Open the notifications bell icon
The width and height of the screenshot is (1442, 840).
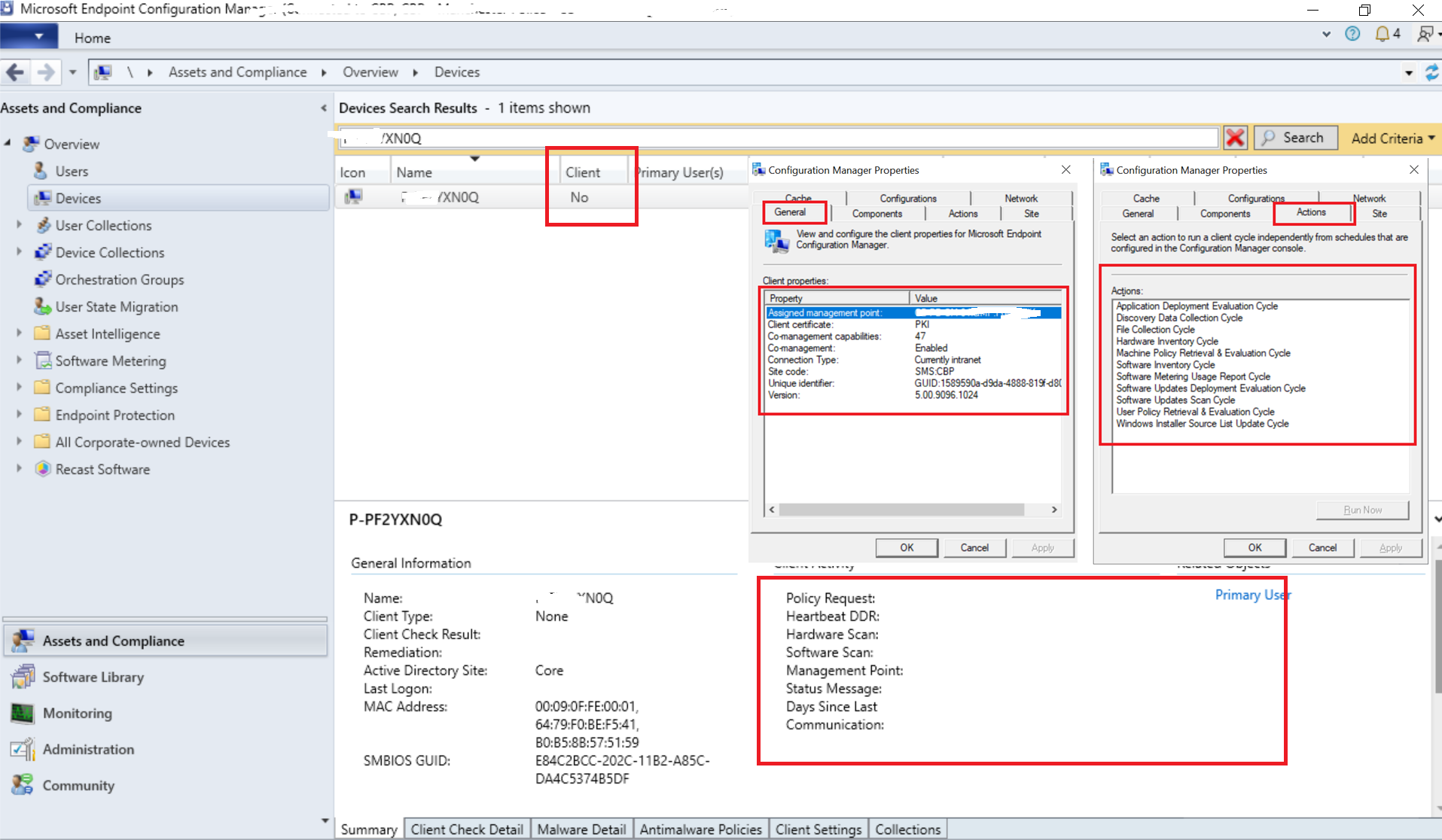1382,34
